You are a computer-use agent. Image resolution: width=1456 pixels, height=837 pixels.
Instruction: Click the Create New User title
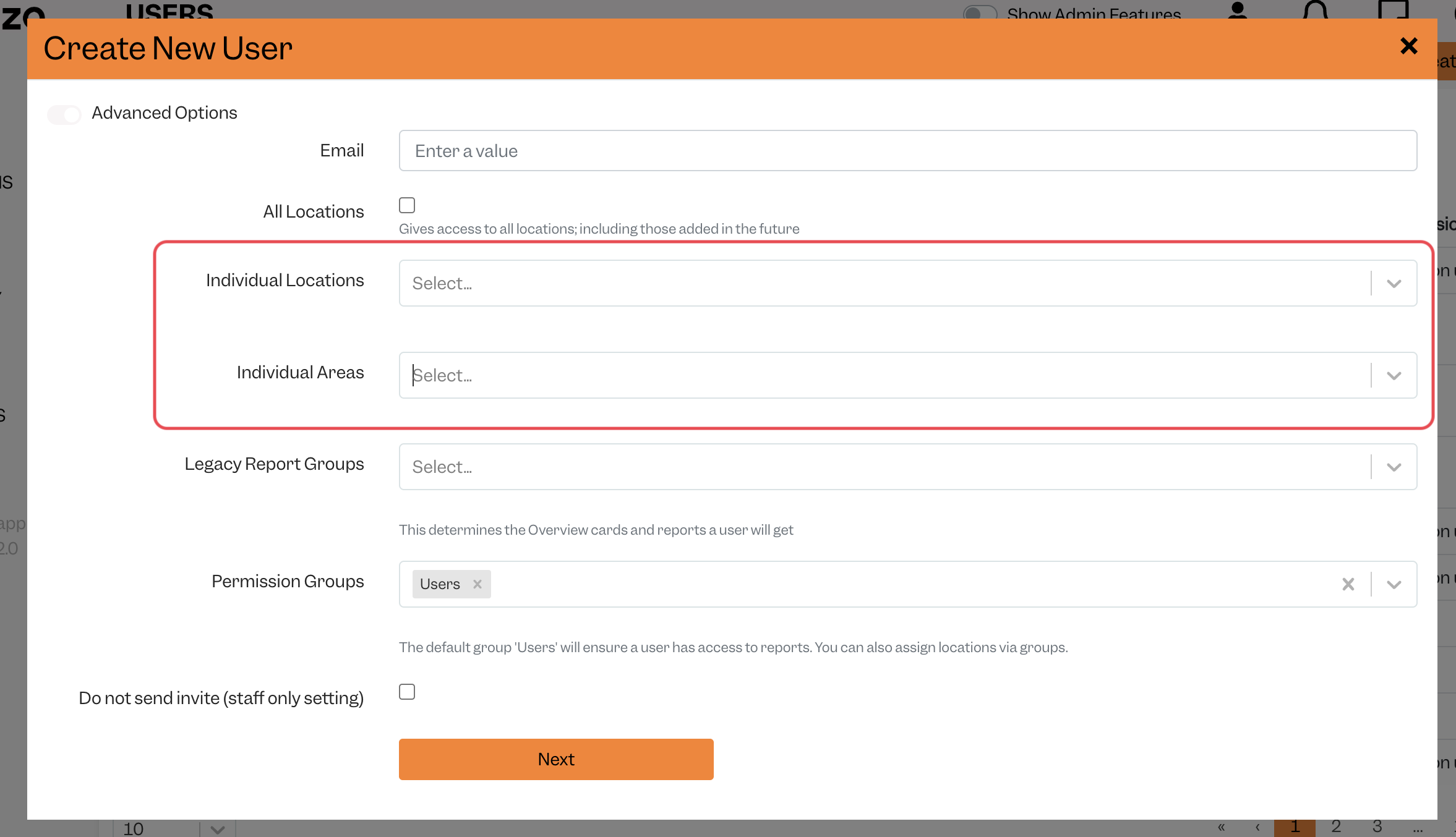(168, 48)
